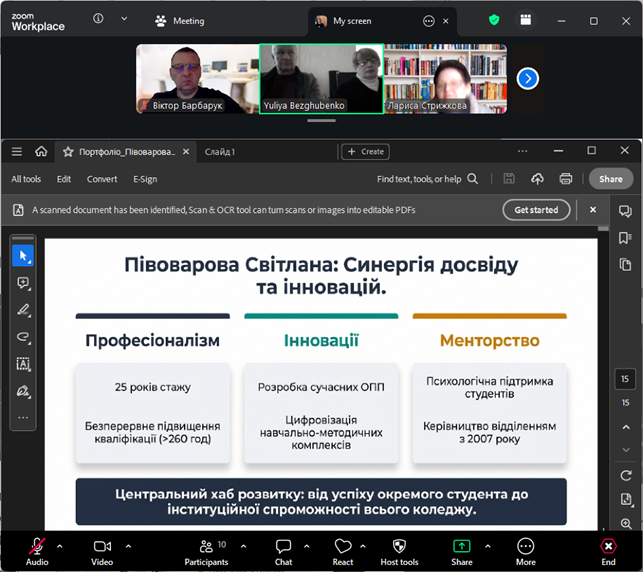The height and width of the screenshot is (572, 643).
Task: Open React emoji reactions
Action: coord(343,551)
